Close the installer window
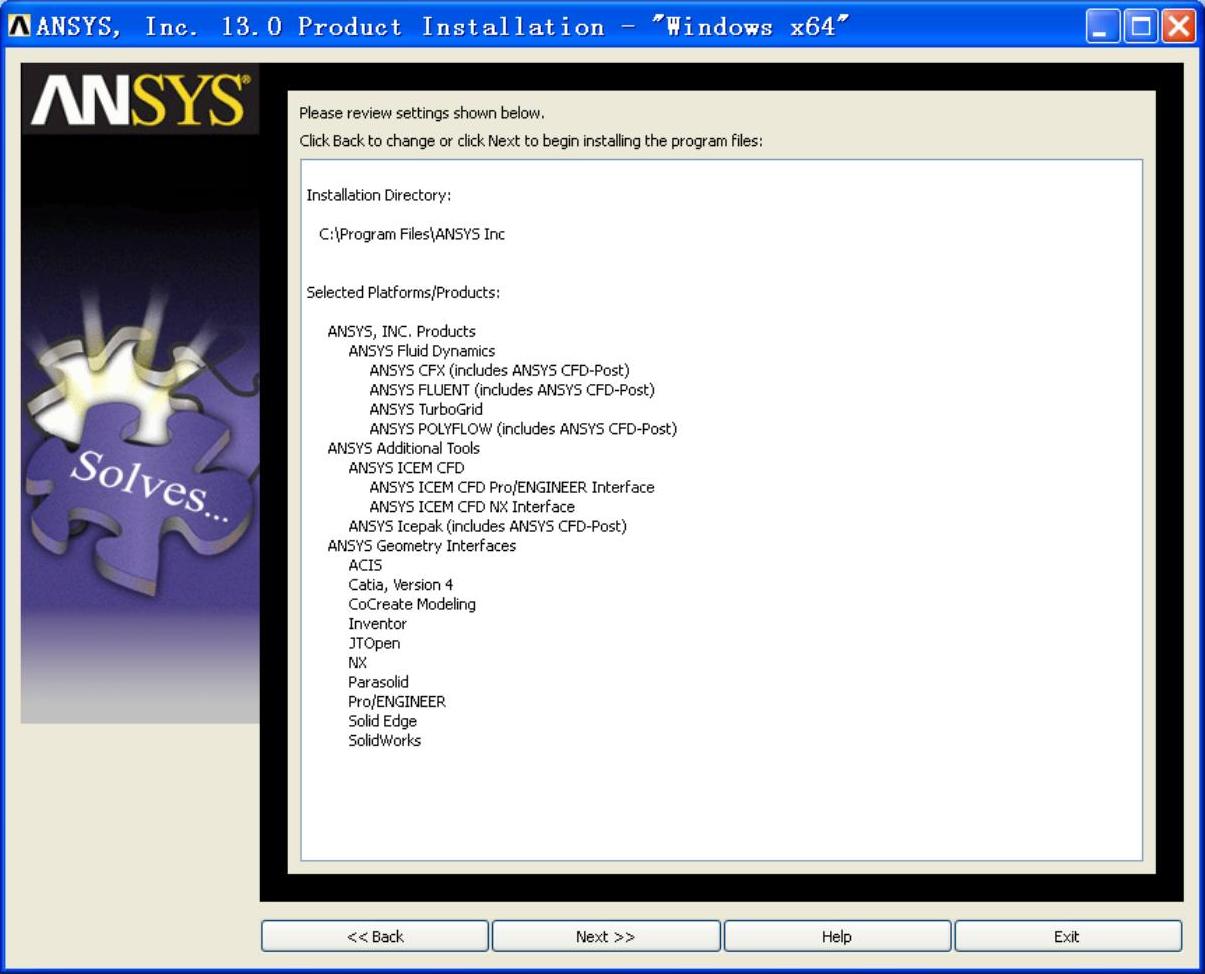Viewport: 1205px width, 974px height. pyautogui.click(x=1178, y=26)
